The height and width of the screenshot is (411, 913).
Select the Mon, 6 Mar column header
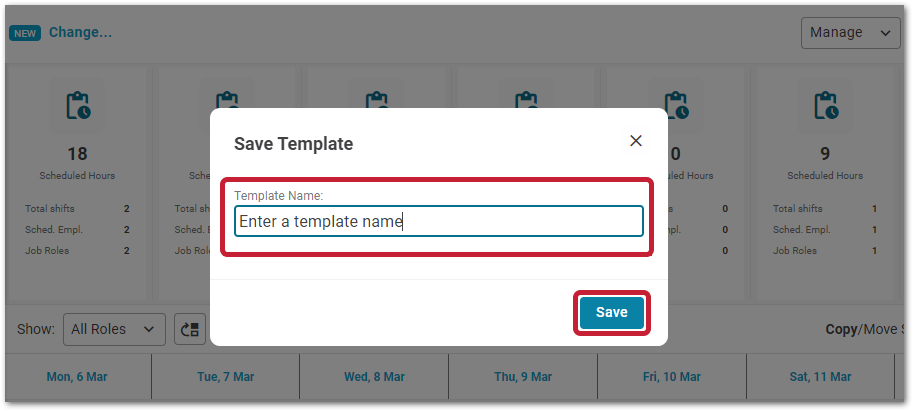[77, 377]
